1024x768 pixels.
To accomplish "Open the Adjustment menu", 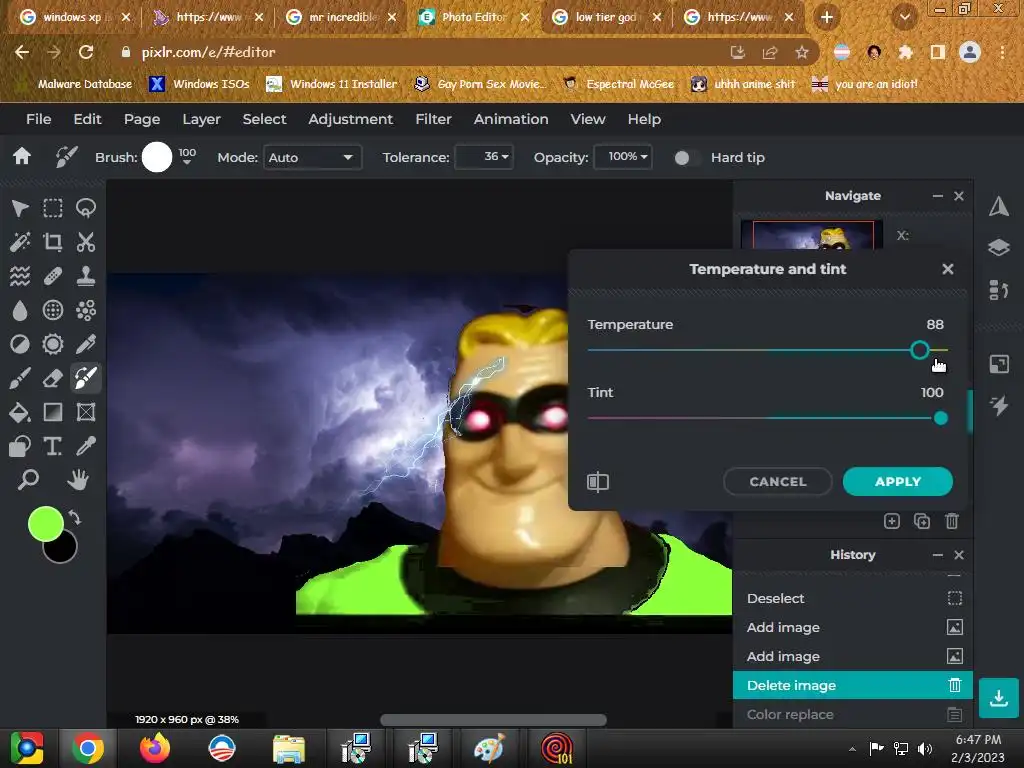I will [351, 119].
